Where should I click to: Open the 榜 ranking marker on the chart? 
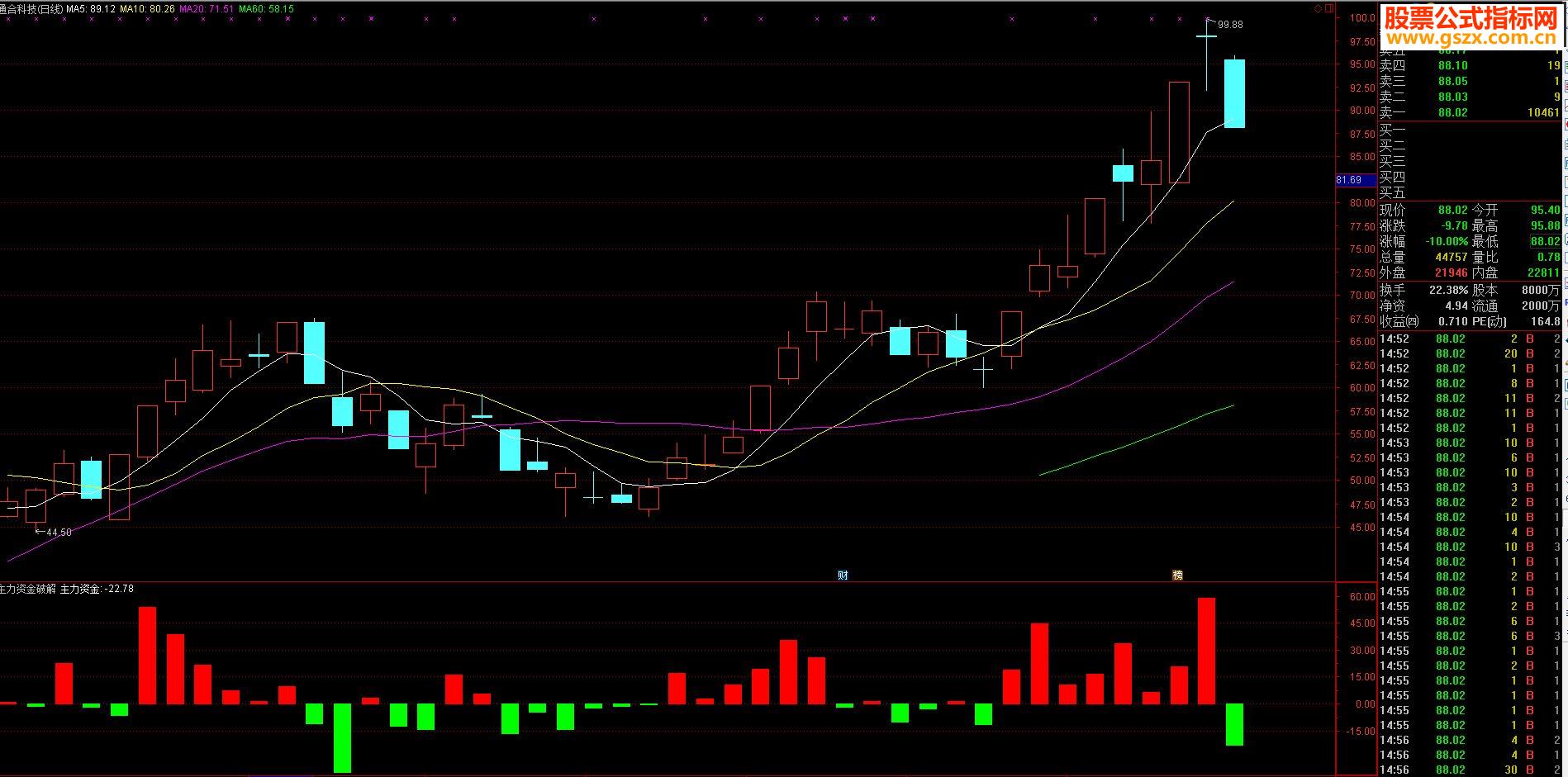click(x=1178, y=576)
